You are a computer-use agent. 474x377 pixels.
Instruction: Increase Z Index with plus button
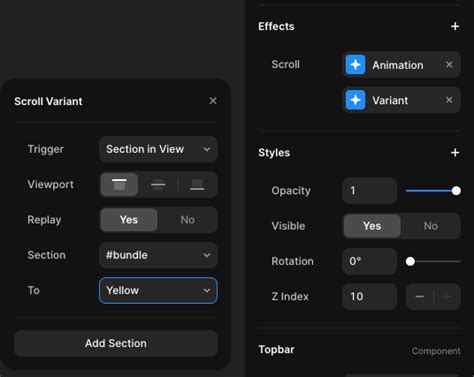click(447, 296)
